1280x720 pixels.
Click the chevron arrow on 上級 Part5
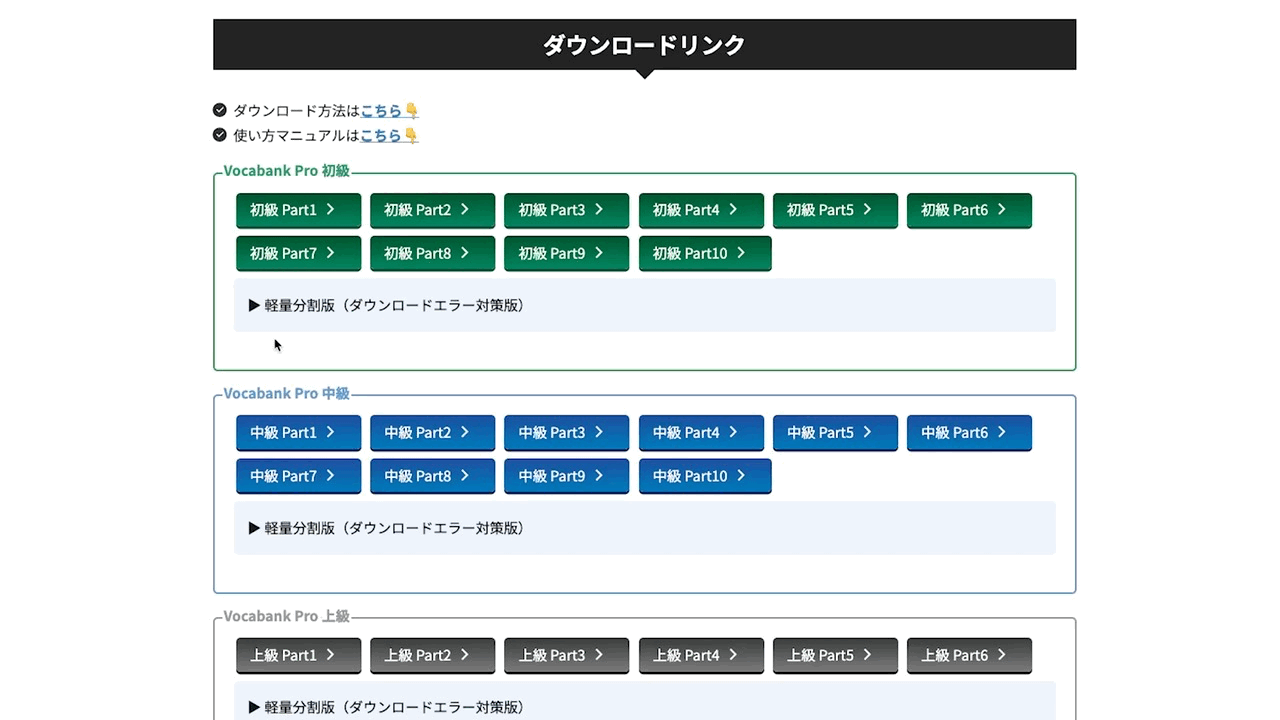pyautogui.click(x=867, y=655)
